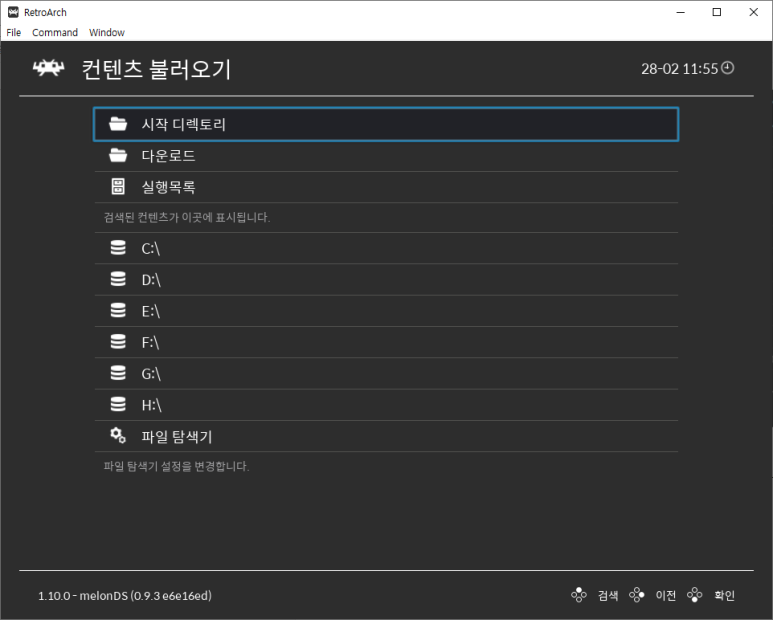Click the folder icon beside 시작 디렉토리
The width and height of the screenshot is (773, 620).
(x=118, y=124)
